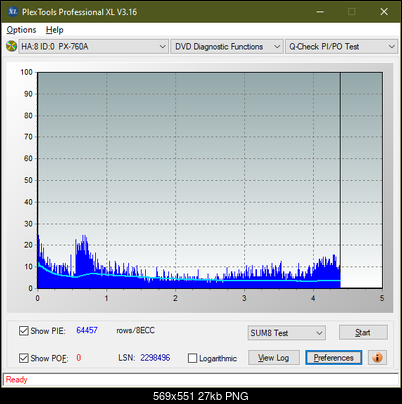Open the Help menu
The image size is (402, 404).
pos(55,30)
